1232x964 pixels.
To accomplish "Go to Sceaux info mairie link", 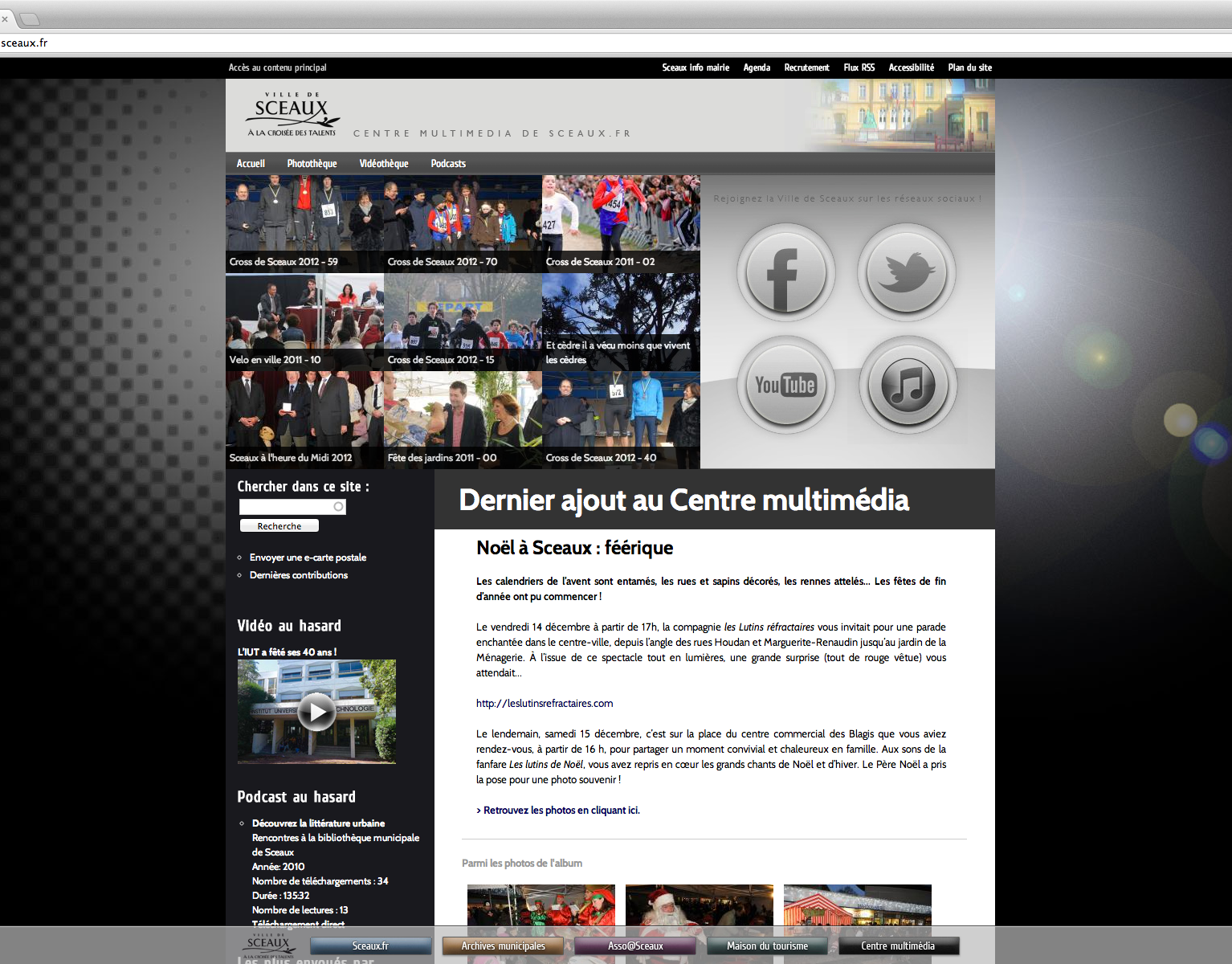I will pos(696,67).
